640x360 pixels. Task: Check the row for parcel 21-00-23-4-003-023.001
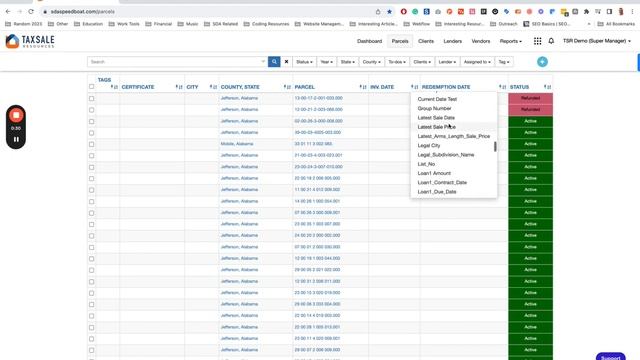point(91,156)
